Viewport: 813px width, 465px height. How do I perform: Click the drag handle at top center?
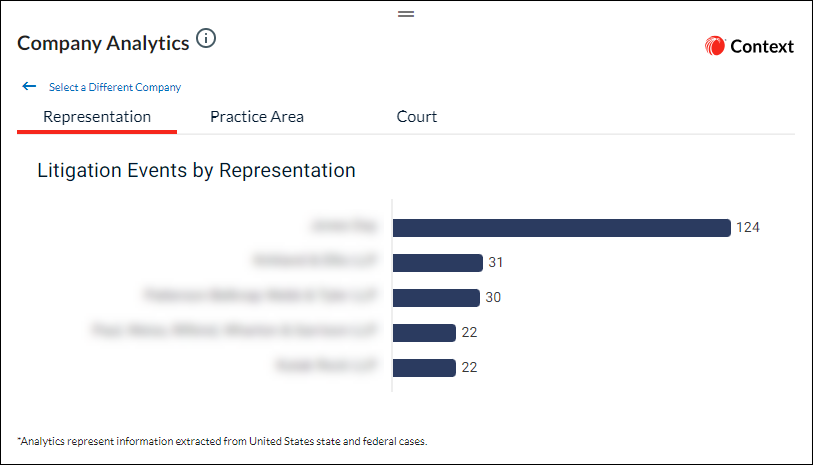pyautogui.click(x=406, y=14)
